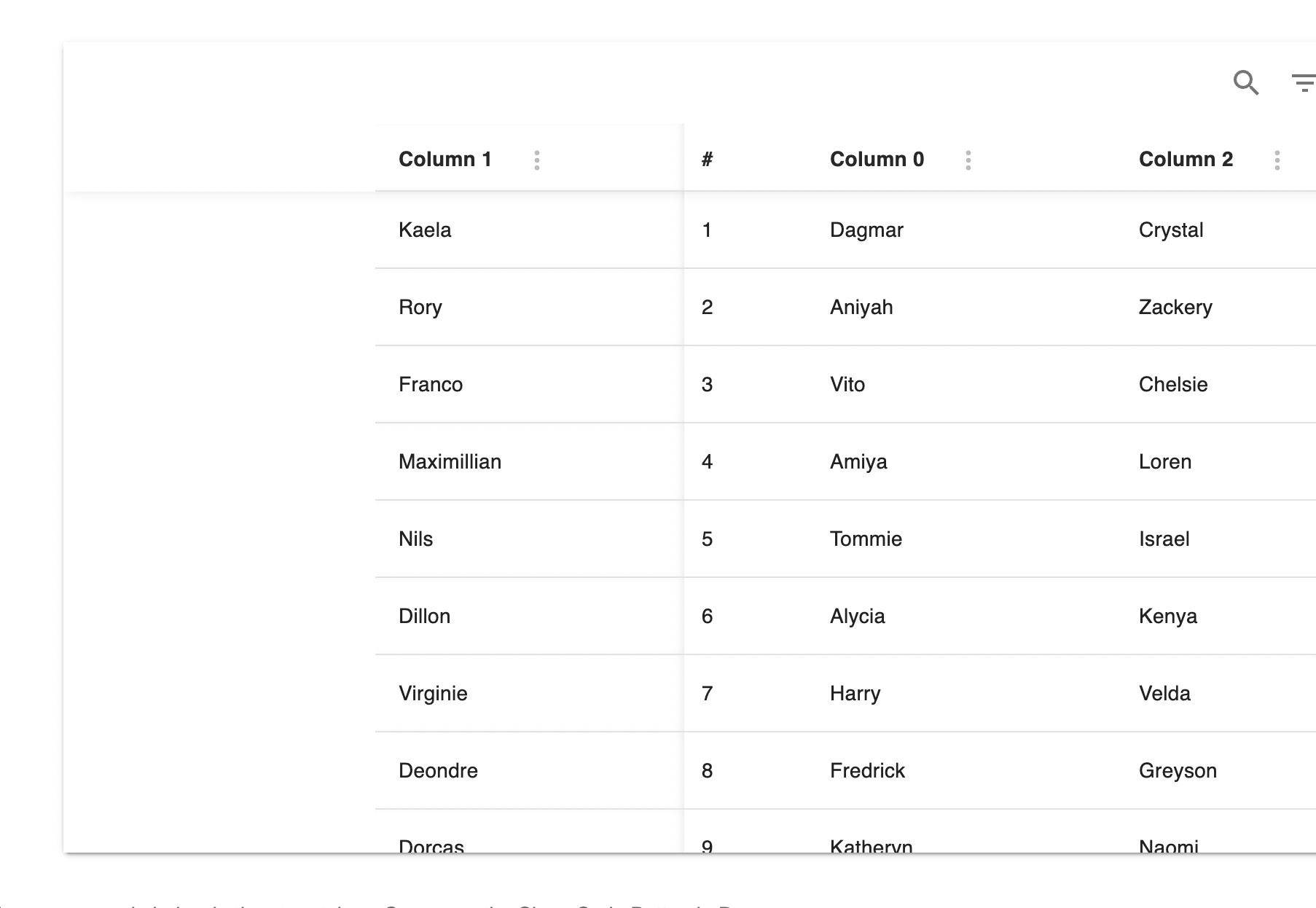1316x908 pixels.
Task: Select row number 5
Action: coord(707,539)
